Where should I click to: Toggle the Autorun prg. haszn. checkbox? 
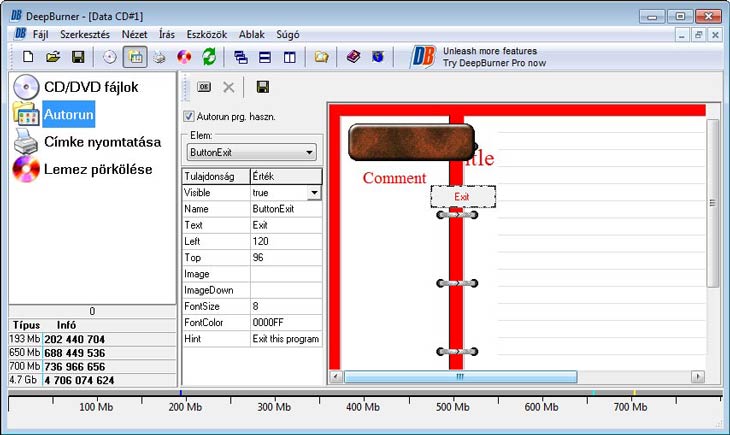(x=189, y=116)
